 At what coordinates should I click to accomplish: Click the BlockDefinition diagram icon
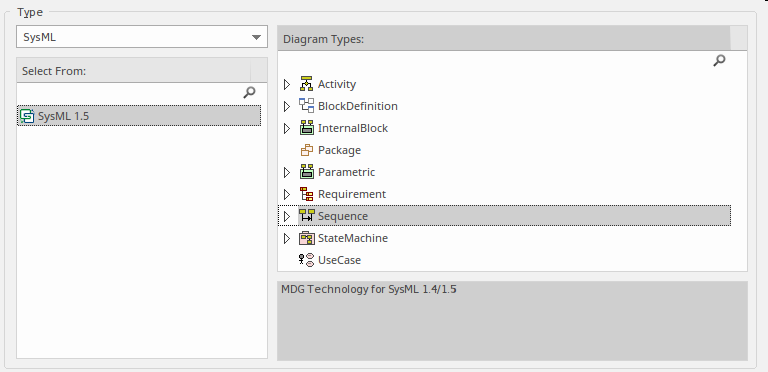pyautogui.click(x=307, y=106)
